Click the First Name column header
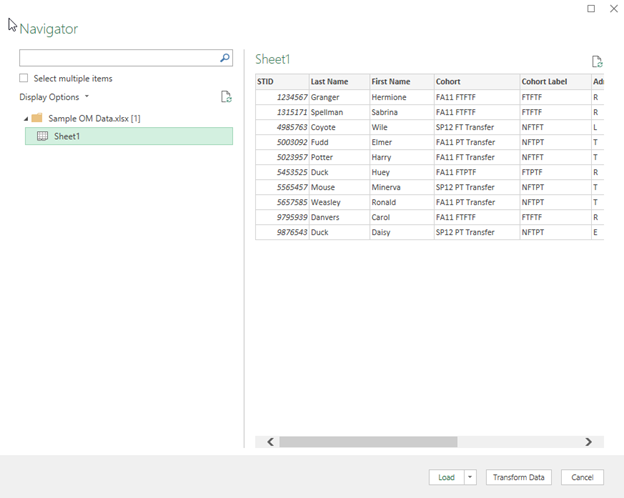Image resolution: width=624 pixels, height=498 pixels. click(402, 82)
